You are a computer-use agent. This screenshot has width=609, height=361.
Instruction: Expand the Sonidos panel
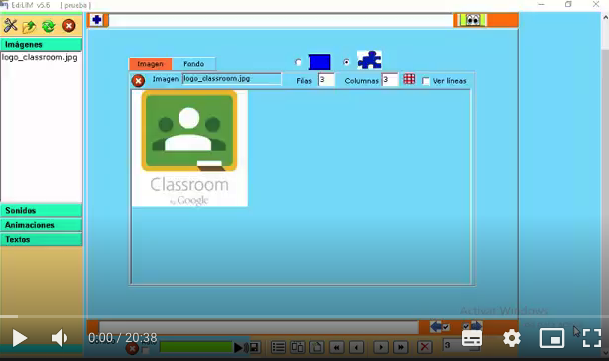(41, 211)
